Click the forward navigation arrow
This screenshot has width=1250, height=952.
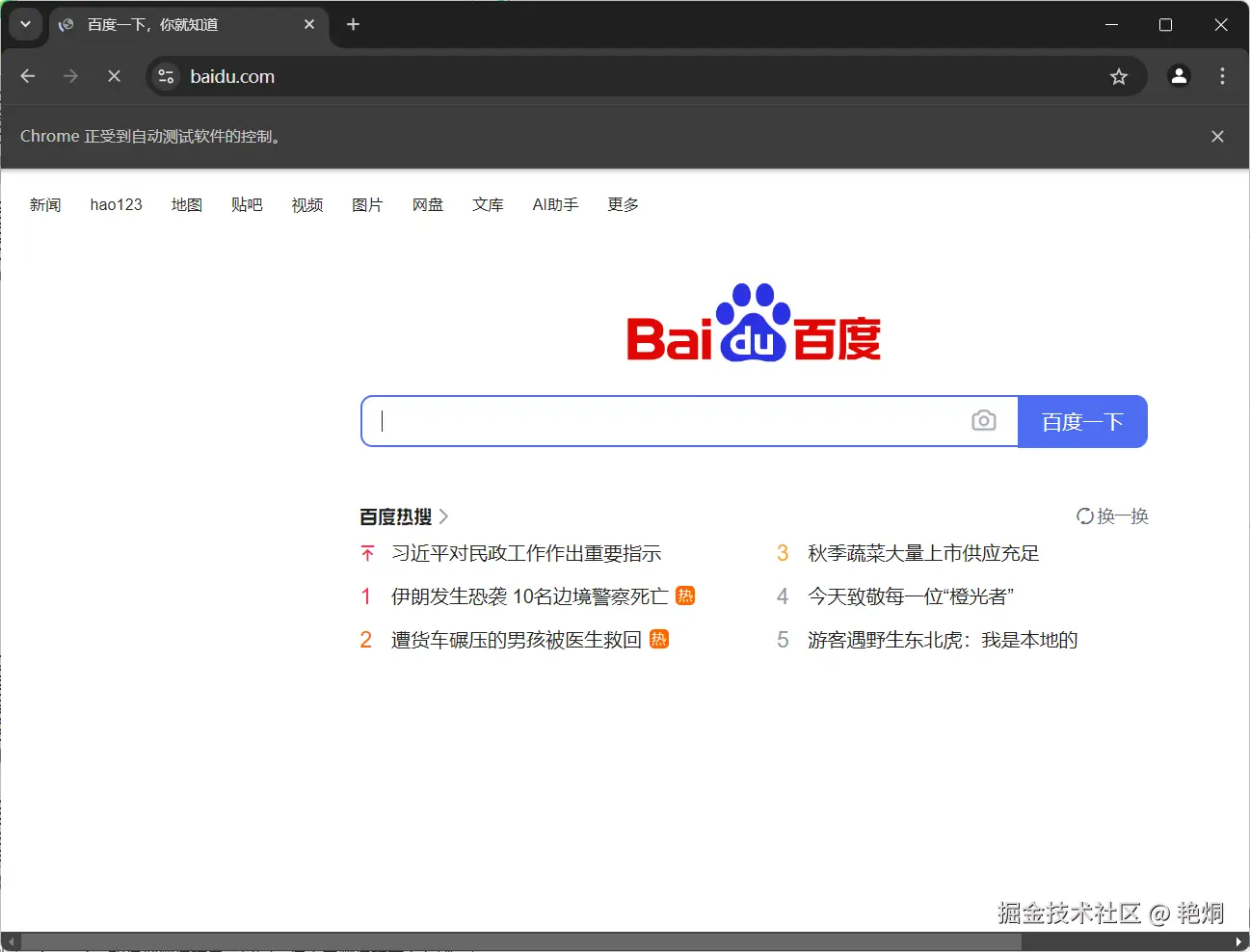70,76
